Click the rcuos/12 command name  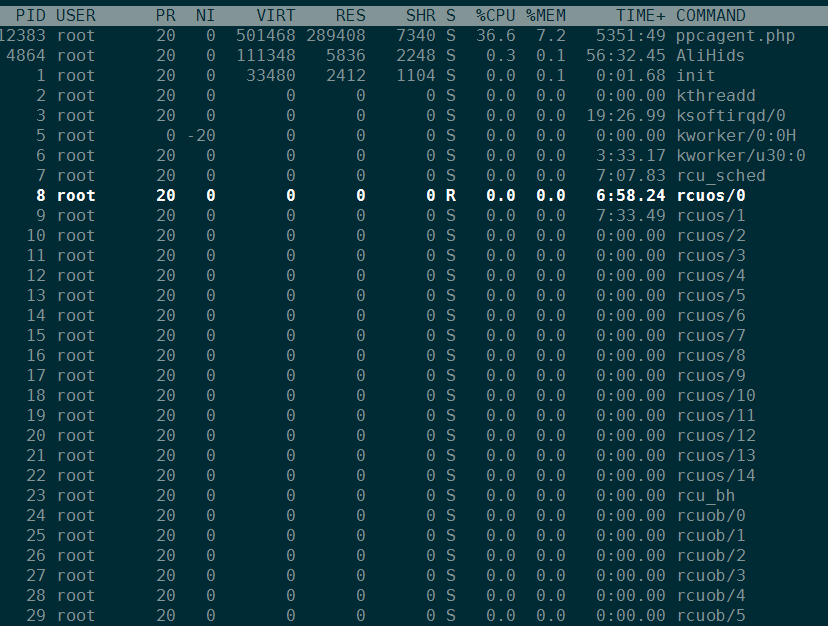716,436
